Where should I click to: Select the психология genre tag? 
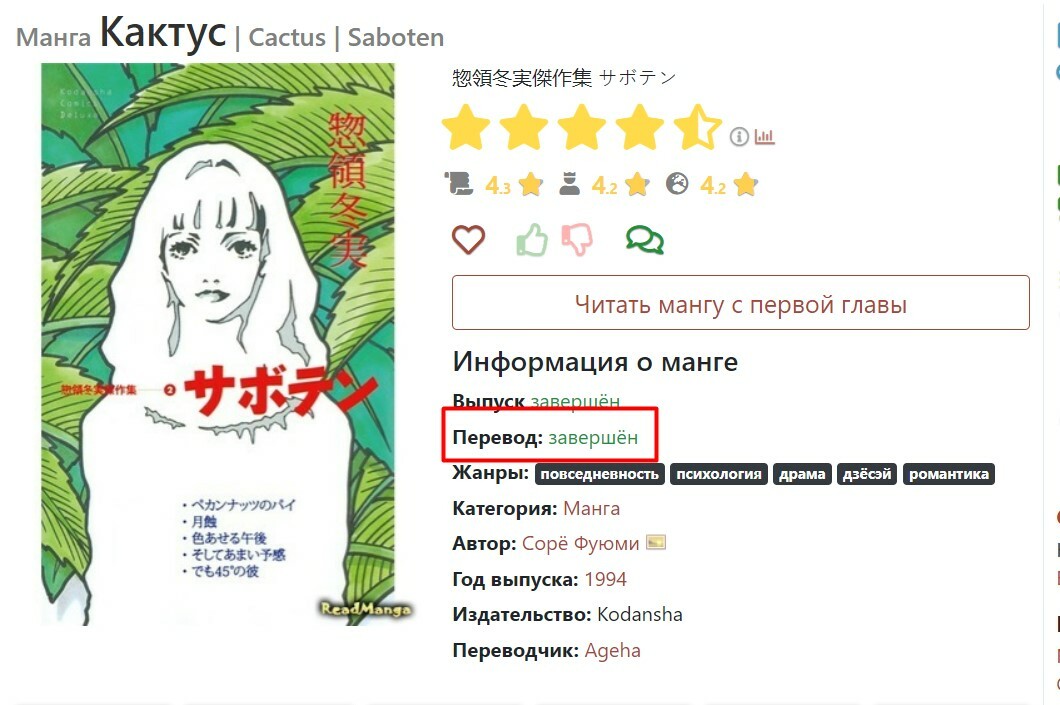point(719,474)
